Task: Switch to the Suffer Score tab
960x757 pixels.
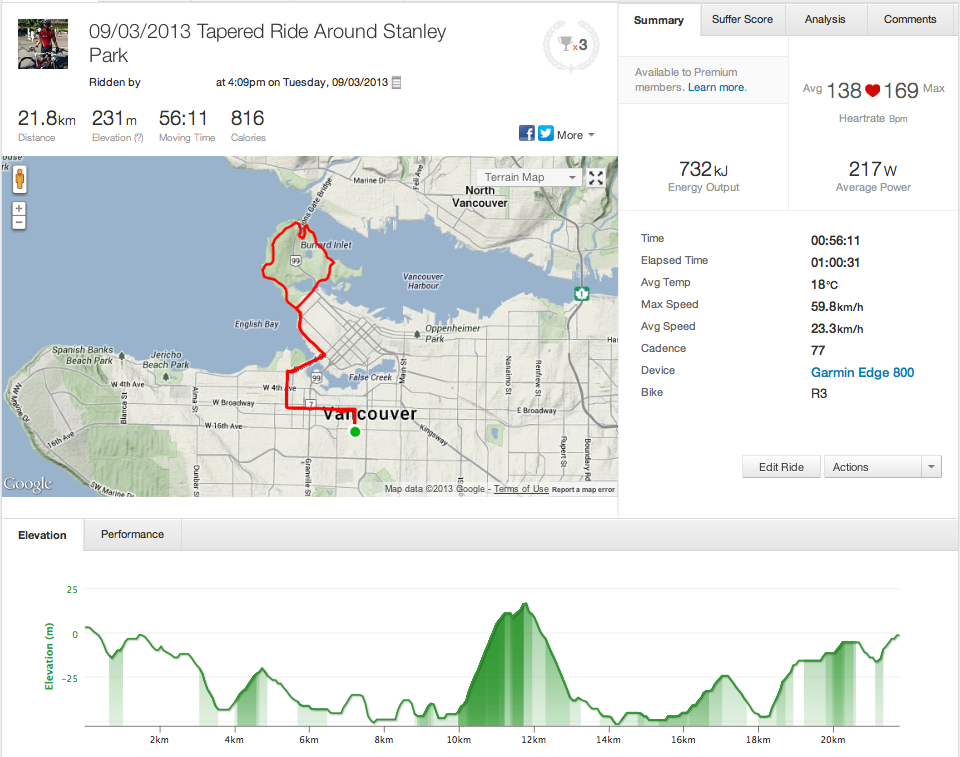Action: 743,19
